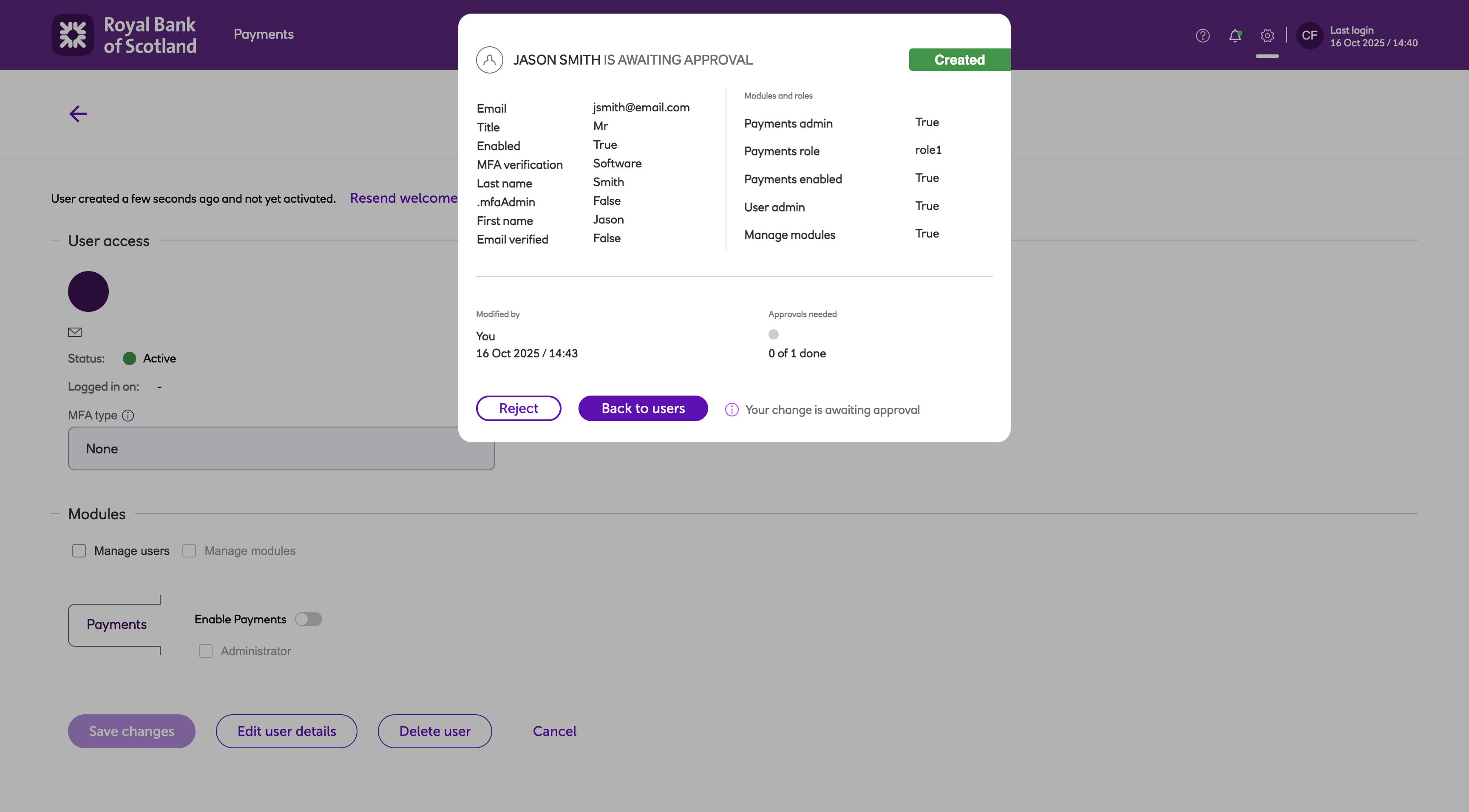Screen dimensions: 1469x812
Task: Click the envelope email icon
Action: [x=75, y=332]
